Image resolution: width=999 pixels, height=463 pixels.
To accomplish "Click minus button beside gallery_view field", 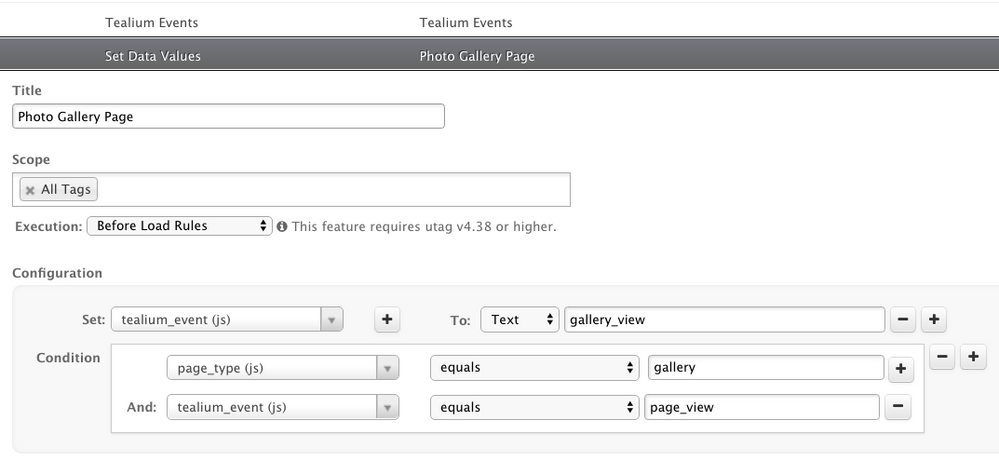I will (x=902, y=320).
